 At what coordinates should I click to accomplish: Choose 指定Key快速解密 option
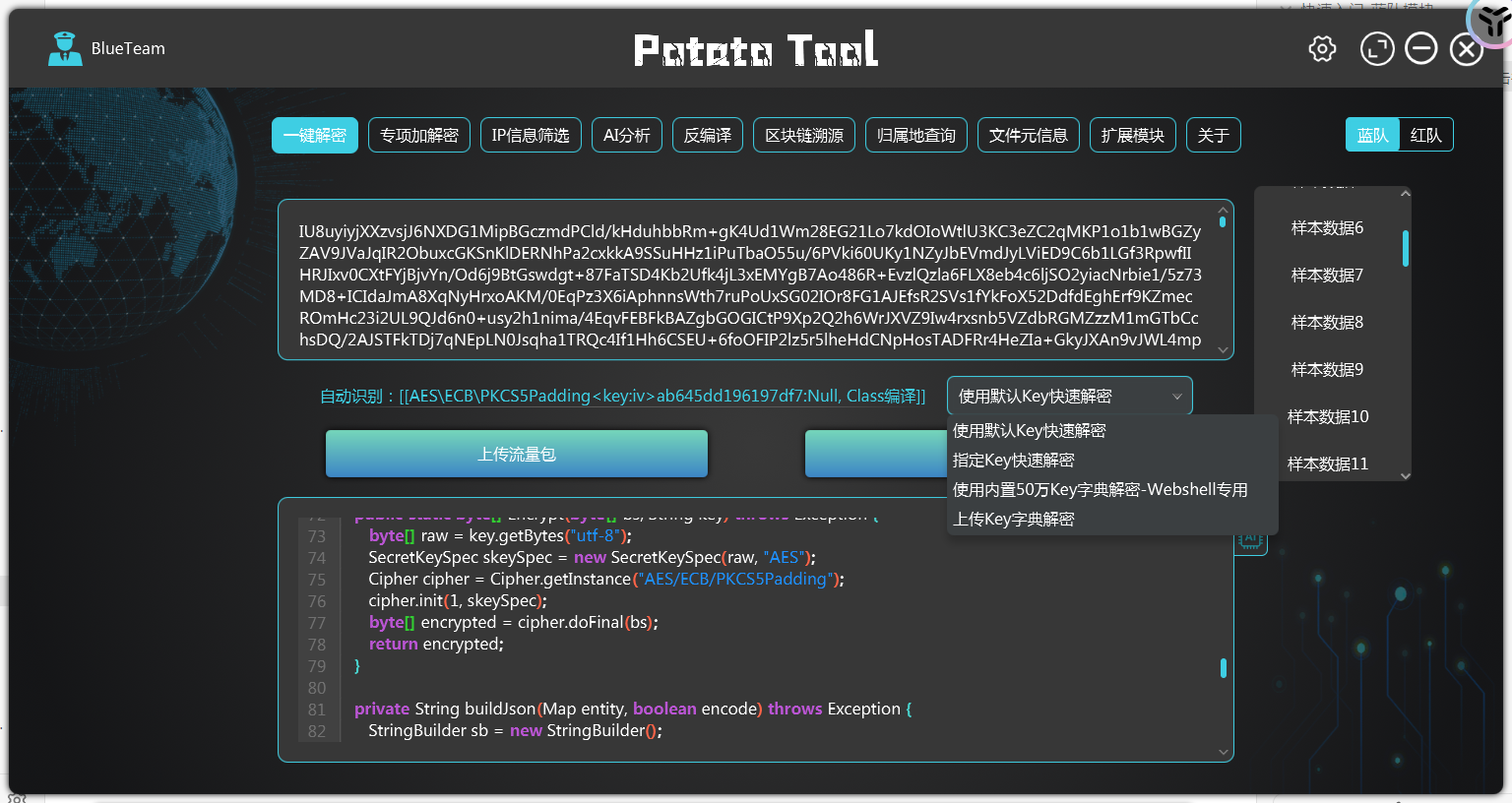tap(1112, 460)
